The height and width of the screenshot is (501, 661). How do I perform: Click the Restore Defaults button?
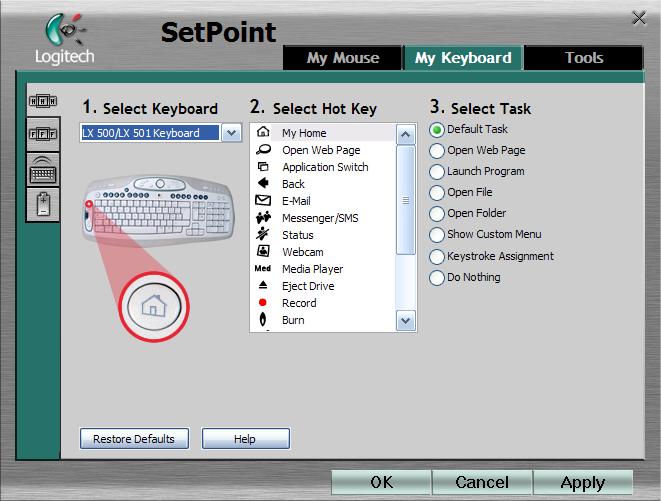point(133,439)
